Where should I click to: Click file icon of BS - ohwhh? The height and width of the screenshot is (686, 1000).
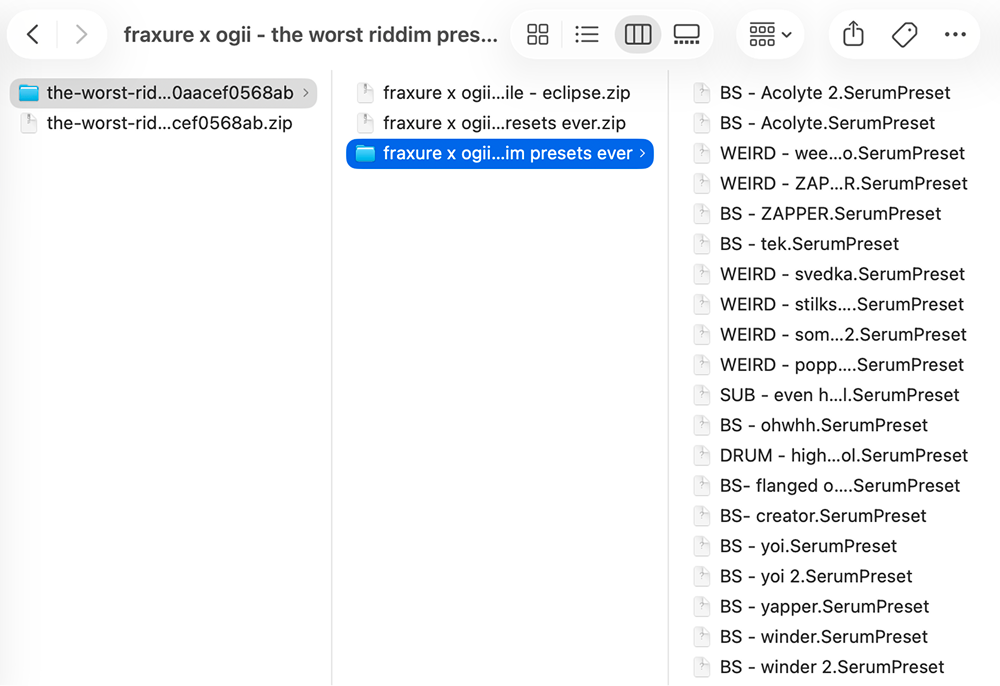pyautogui.click(x=702, y=425)
